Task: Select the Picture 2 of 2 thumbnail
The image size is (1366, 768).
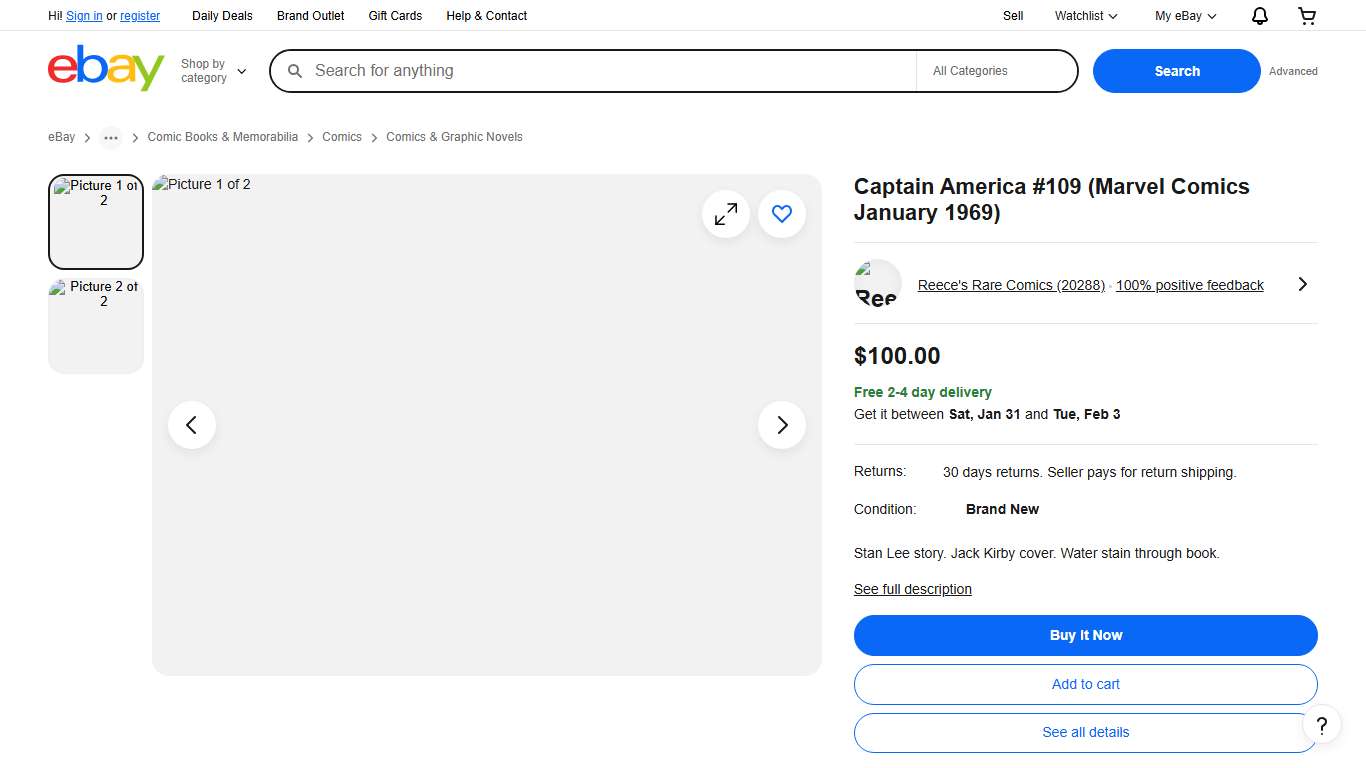Action: pyautogui.click(x=96, y=324)
